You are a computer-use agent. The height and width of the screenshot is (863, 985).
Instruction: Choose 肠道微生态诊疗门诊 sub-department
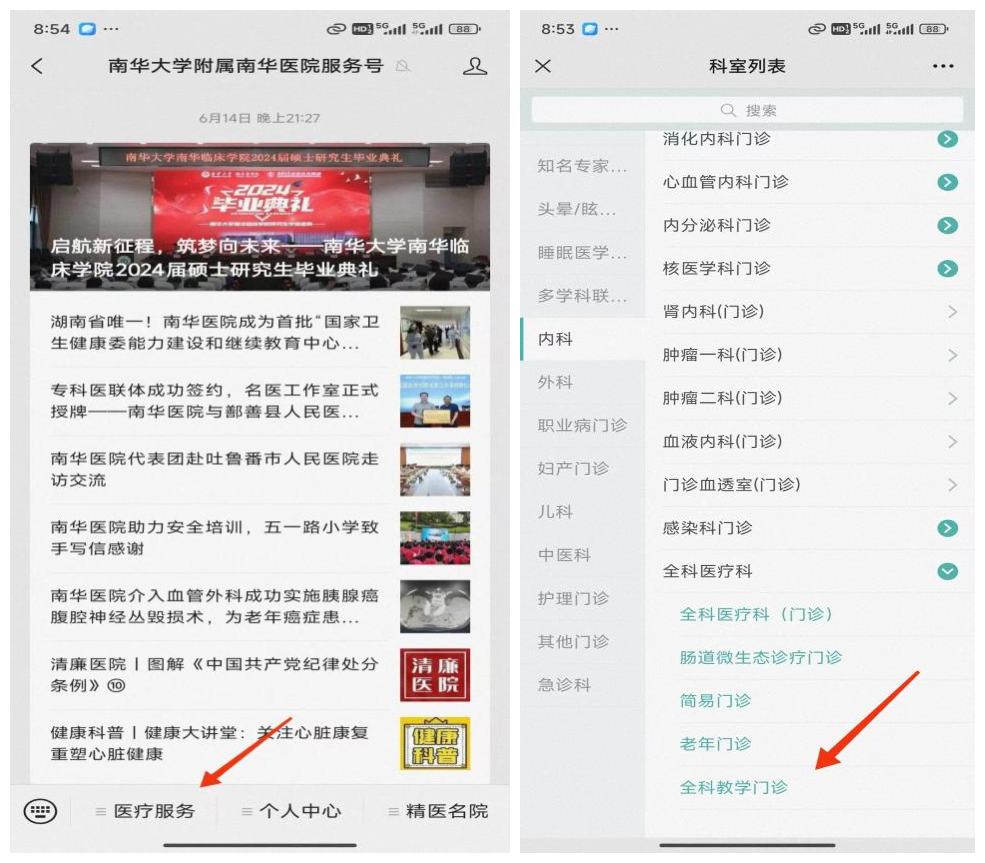[761, 658]
